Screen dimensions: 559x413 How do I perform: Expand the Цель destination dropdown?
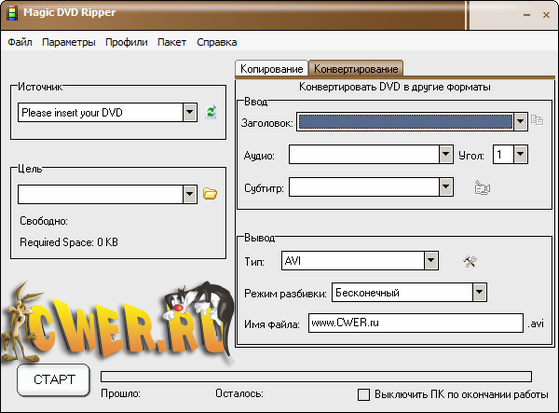coord(190,194)
